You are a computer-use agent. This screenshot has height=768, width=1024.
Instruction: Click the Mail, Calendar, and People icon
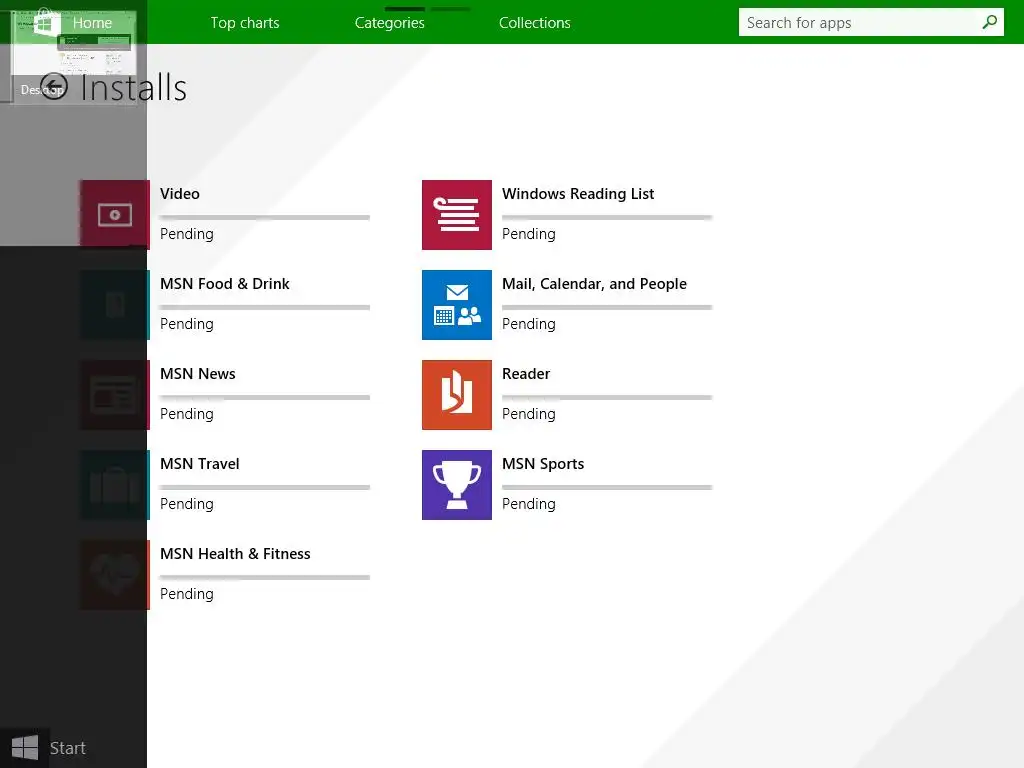pyautogui.click(x=456, y=305)
